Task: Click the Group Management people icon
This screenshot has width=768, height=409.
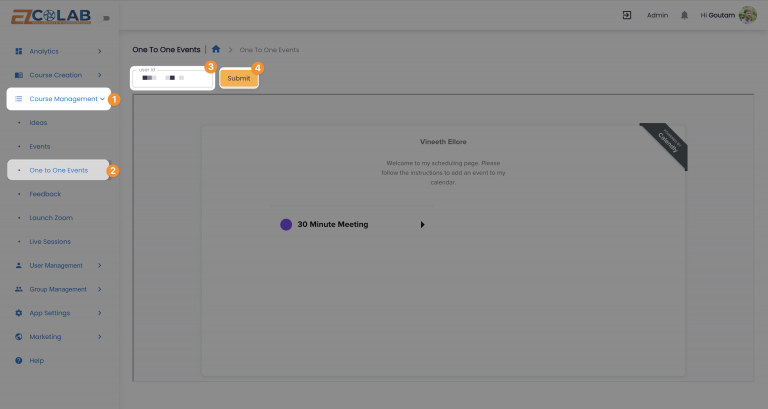Action: click(19, 289)
